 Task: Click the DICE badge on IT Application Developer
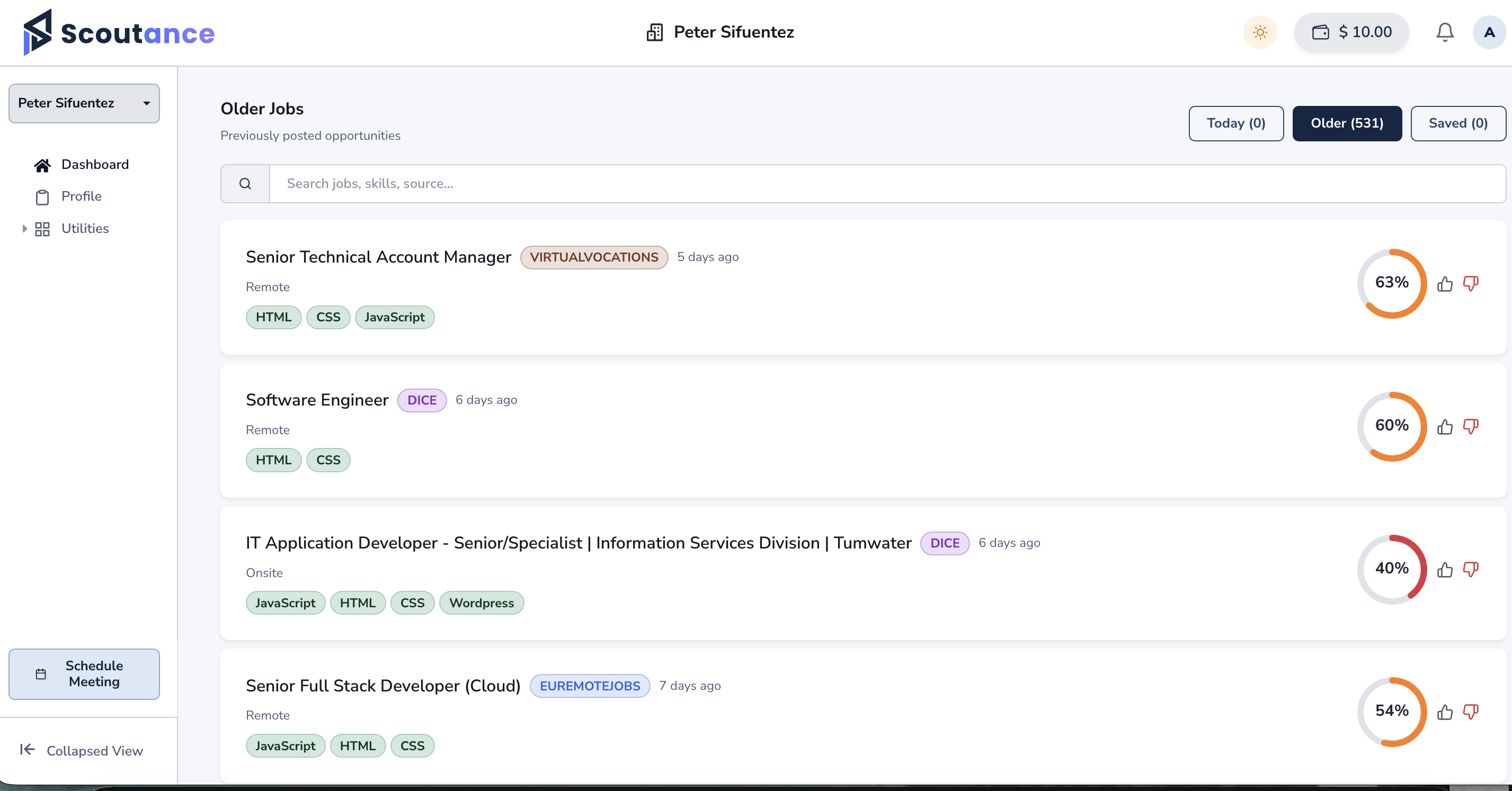(x=945, y=543)
